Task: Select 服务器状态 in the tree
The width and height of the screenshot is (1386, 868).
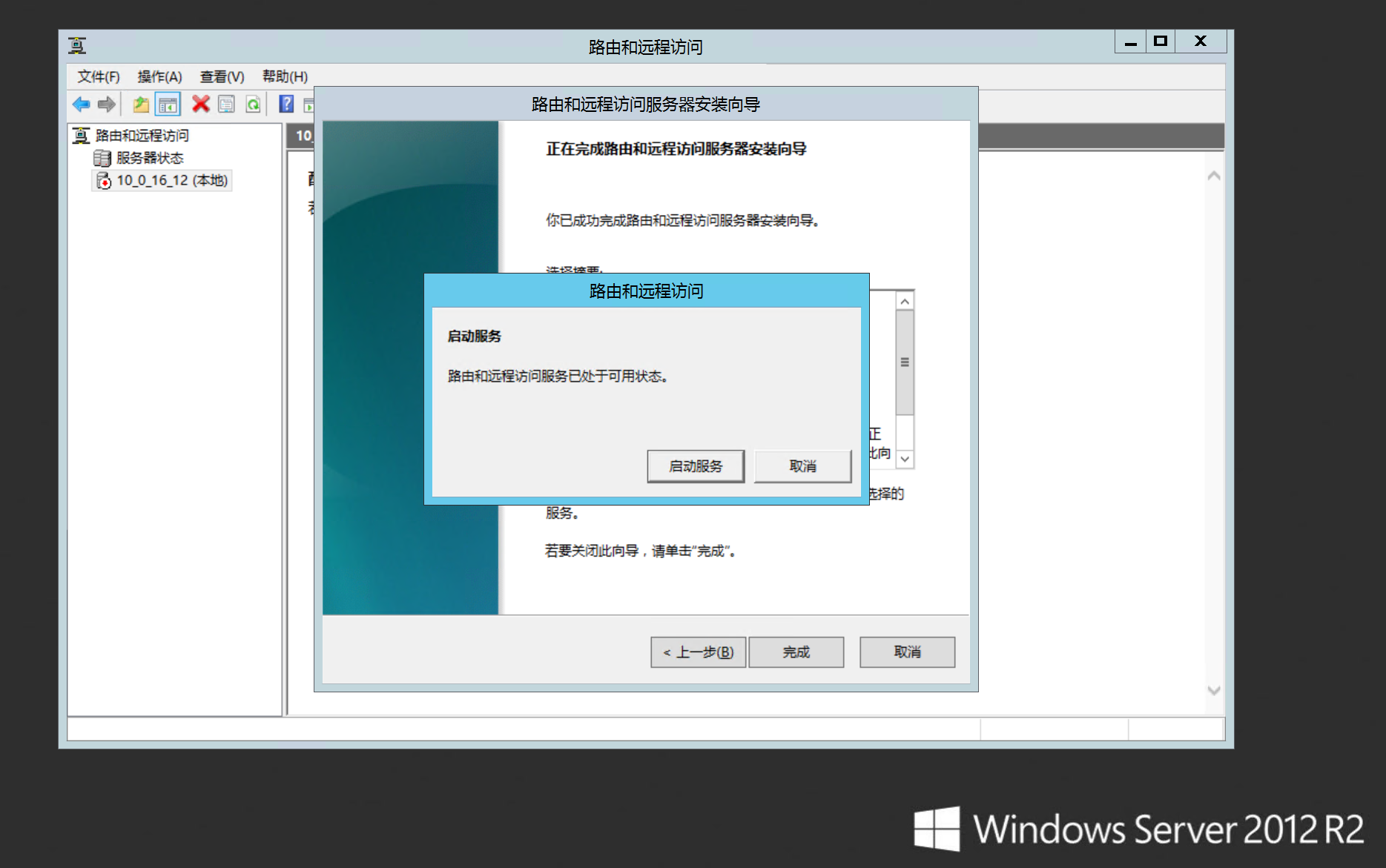Action: [149, 158]
